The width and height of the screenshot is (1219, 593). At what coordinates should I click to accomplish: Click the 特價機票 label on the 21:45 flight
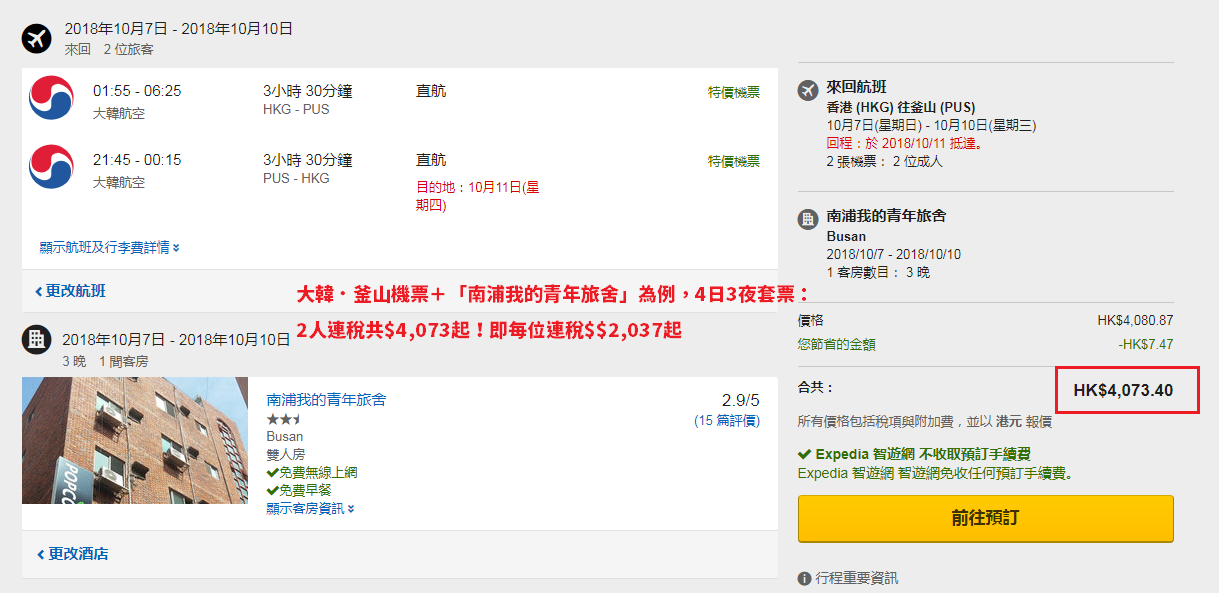(x=734, y=161)
